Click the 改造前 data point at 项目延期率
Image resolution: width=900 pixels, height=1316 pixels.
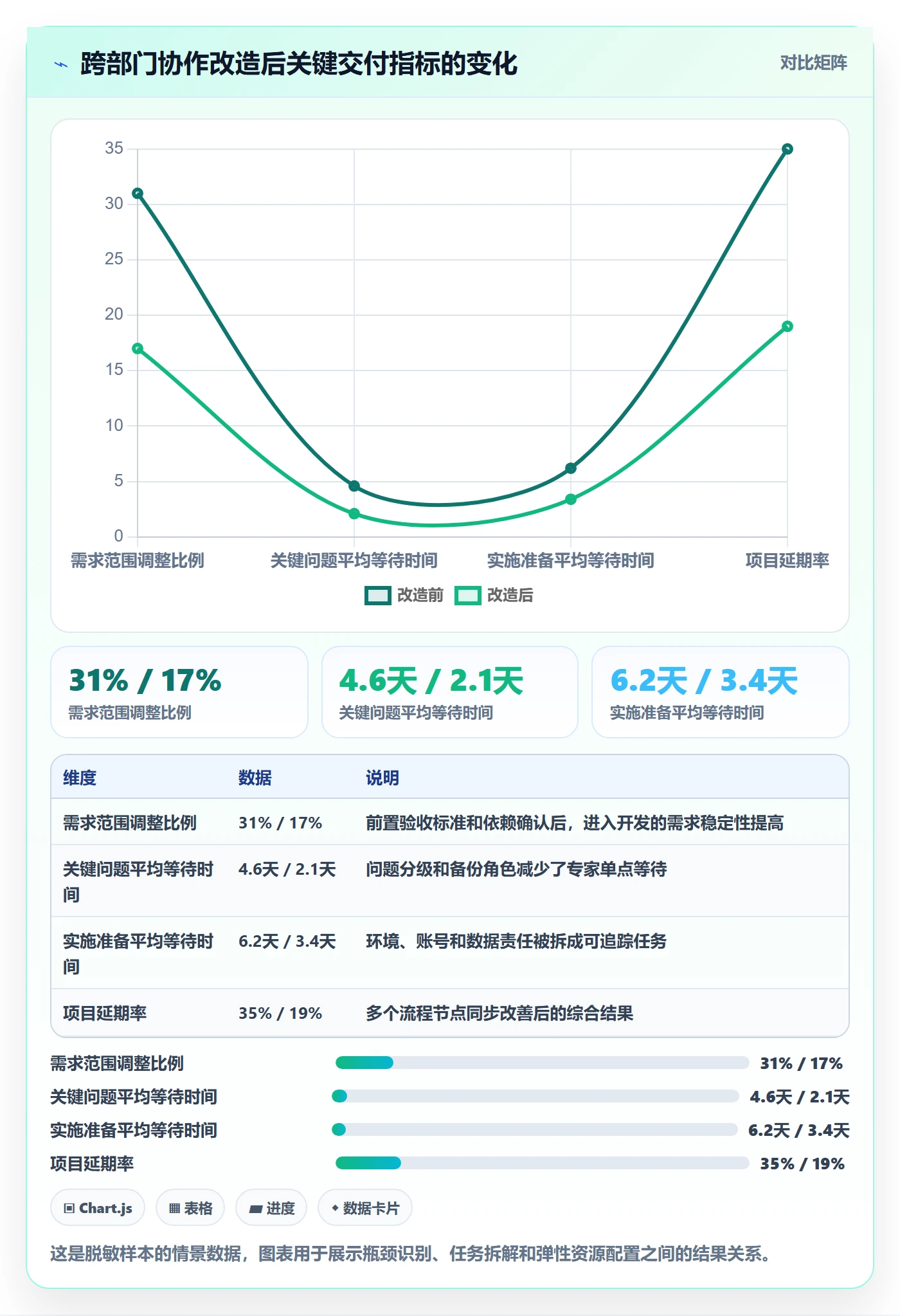tap(788, 149)
